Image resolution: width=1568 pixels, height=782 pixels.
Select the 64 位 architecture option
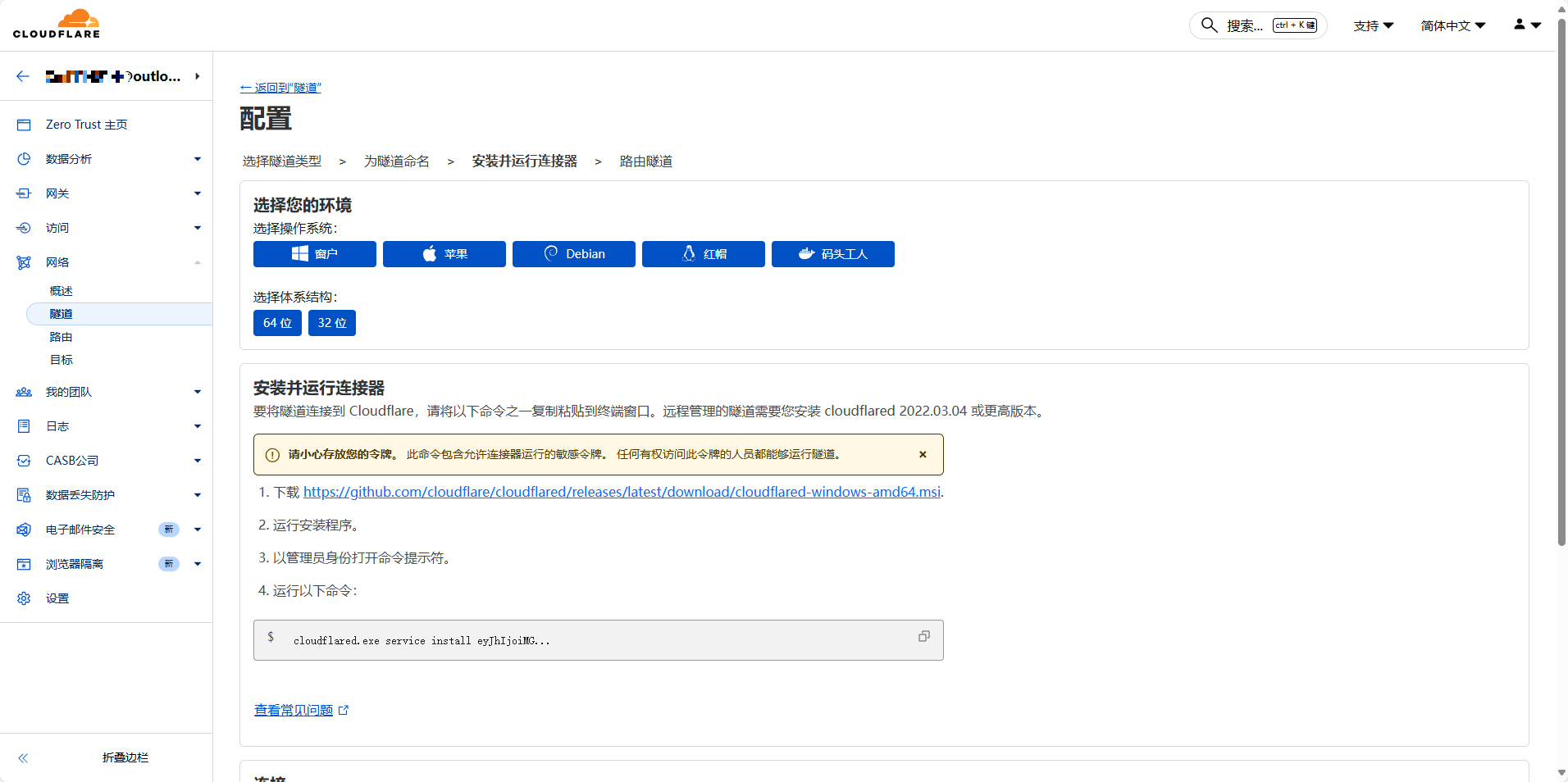pos(277,323)
